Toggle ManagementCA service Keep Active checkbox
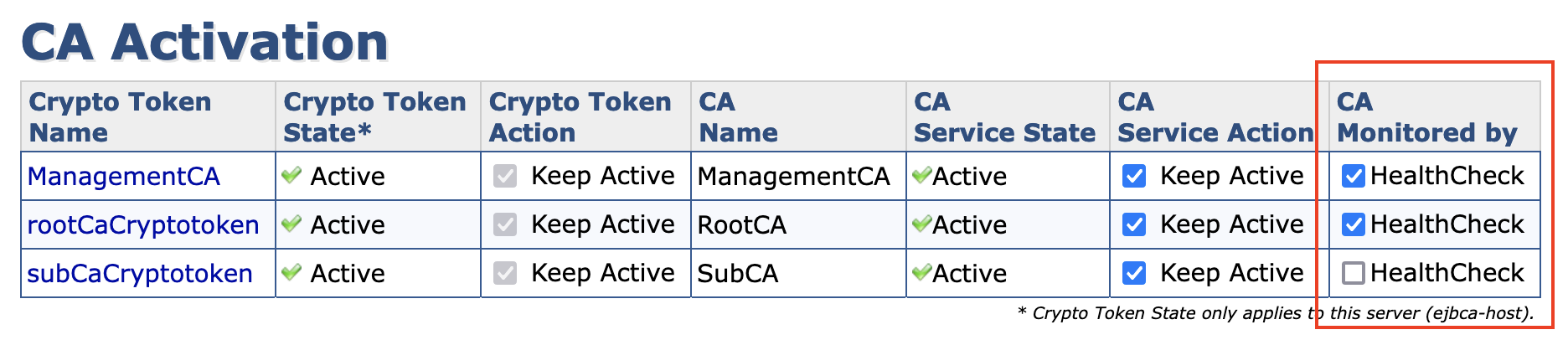1568x340 pixels. pyautogui.click(x=1134, y=176)
